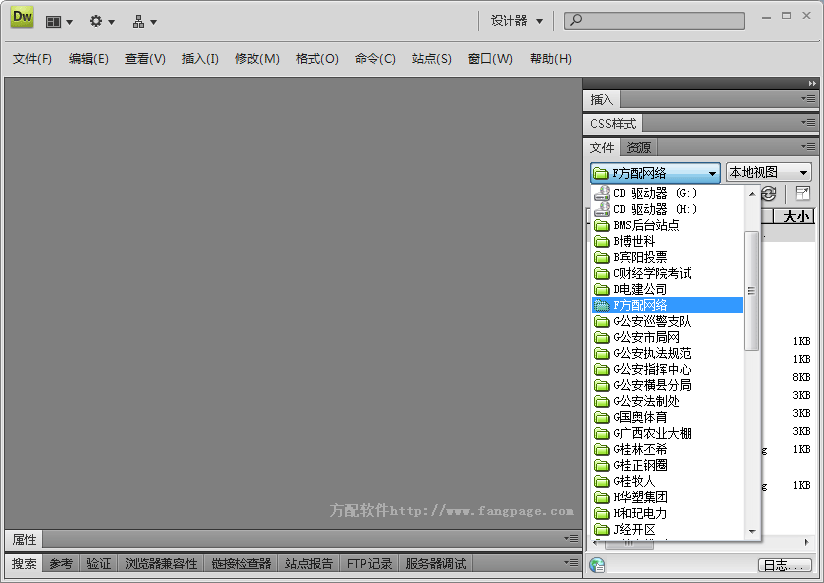Open the gear extend Dreamweaver menu
Screen dimensions: 824x583
[x=101, y=22]
